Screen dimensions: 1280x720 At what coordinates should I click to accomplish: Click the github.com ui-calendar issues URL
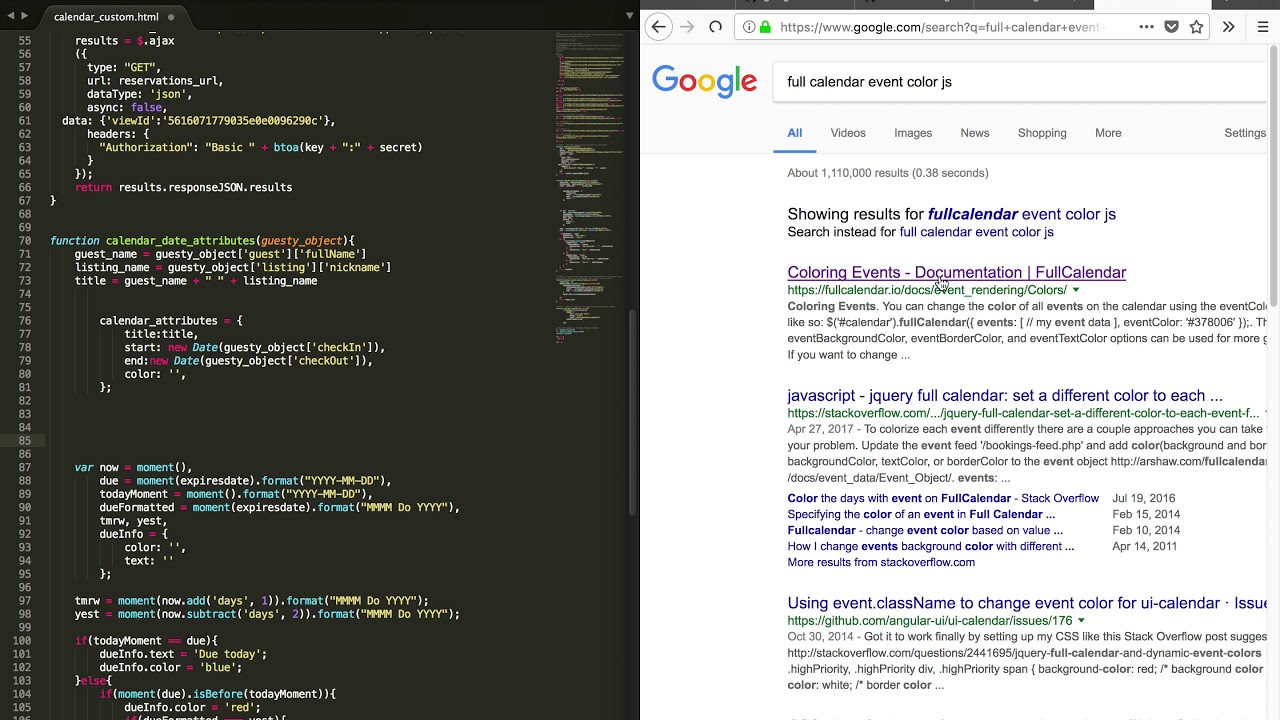point(929,621)
